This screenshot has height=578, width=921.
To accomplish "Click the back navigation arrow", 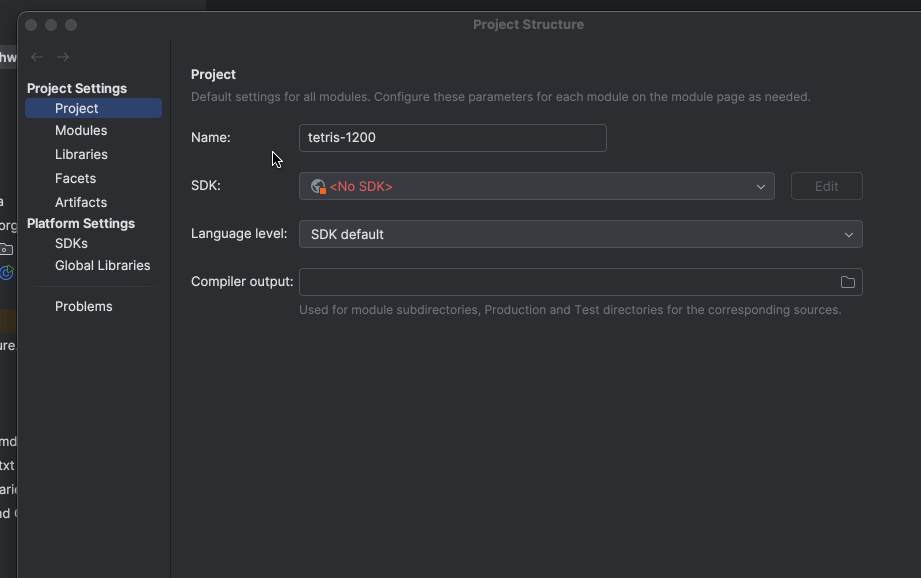I will (37, 57).
